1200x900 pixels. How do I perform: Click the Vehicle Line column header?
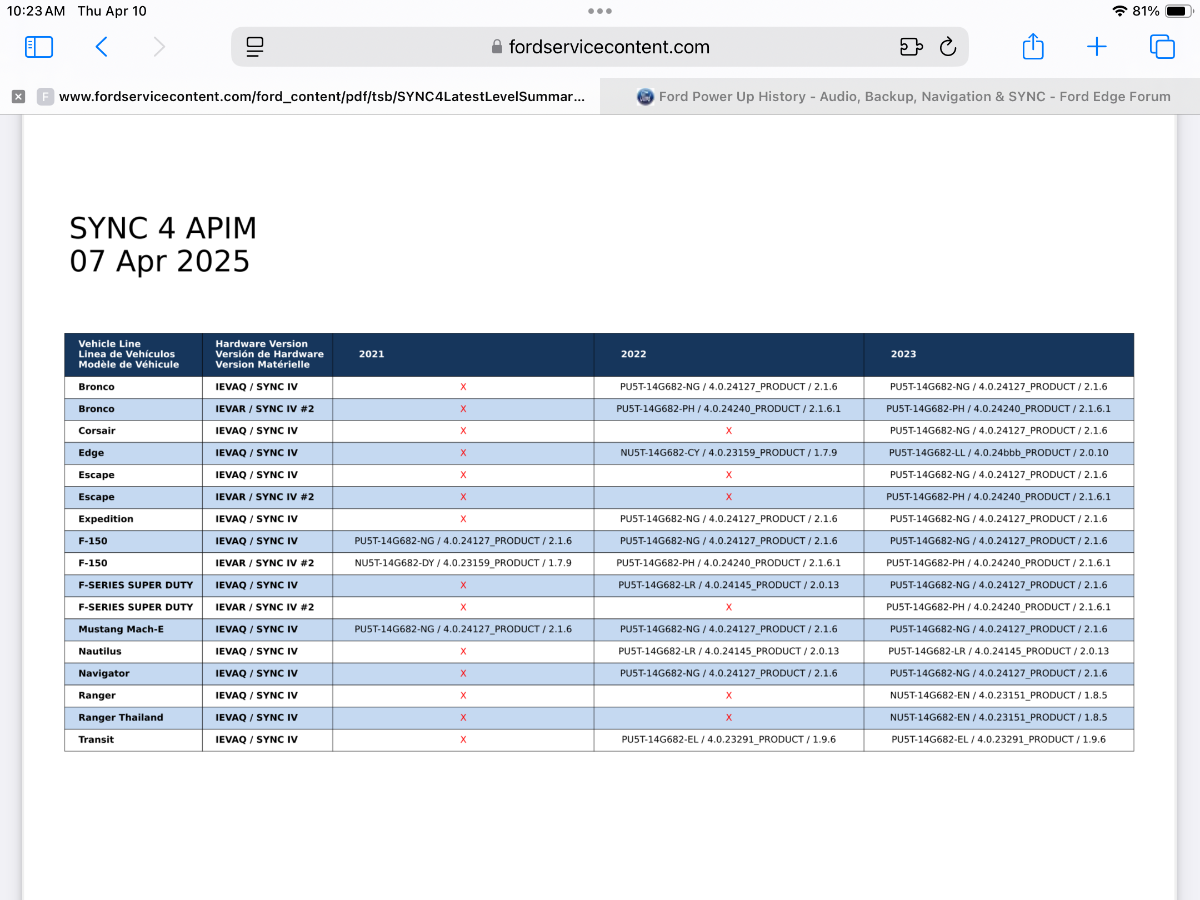tap(133, 354)
